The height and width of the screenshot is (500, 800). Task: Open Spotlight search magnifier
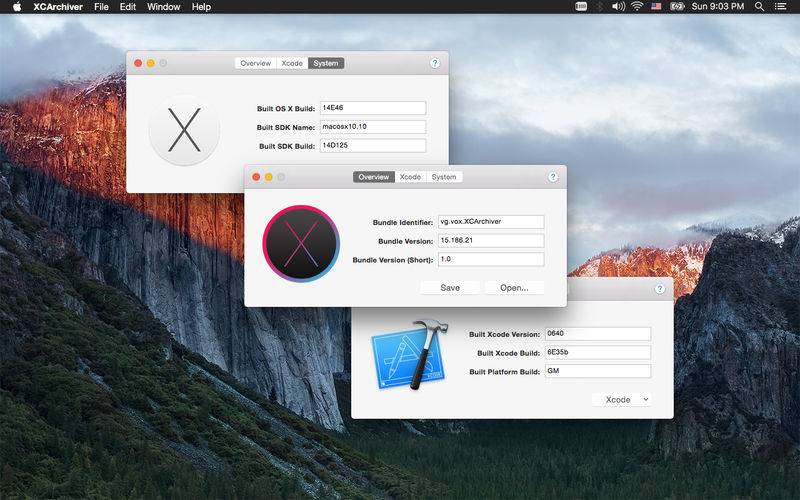pos(759,7)
